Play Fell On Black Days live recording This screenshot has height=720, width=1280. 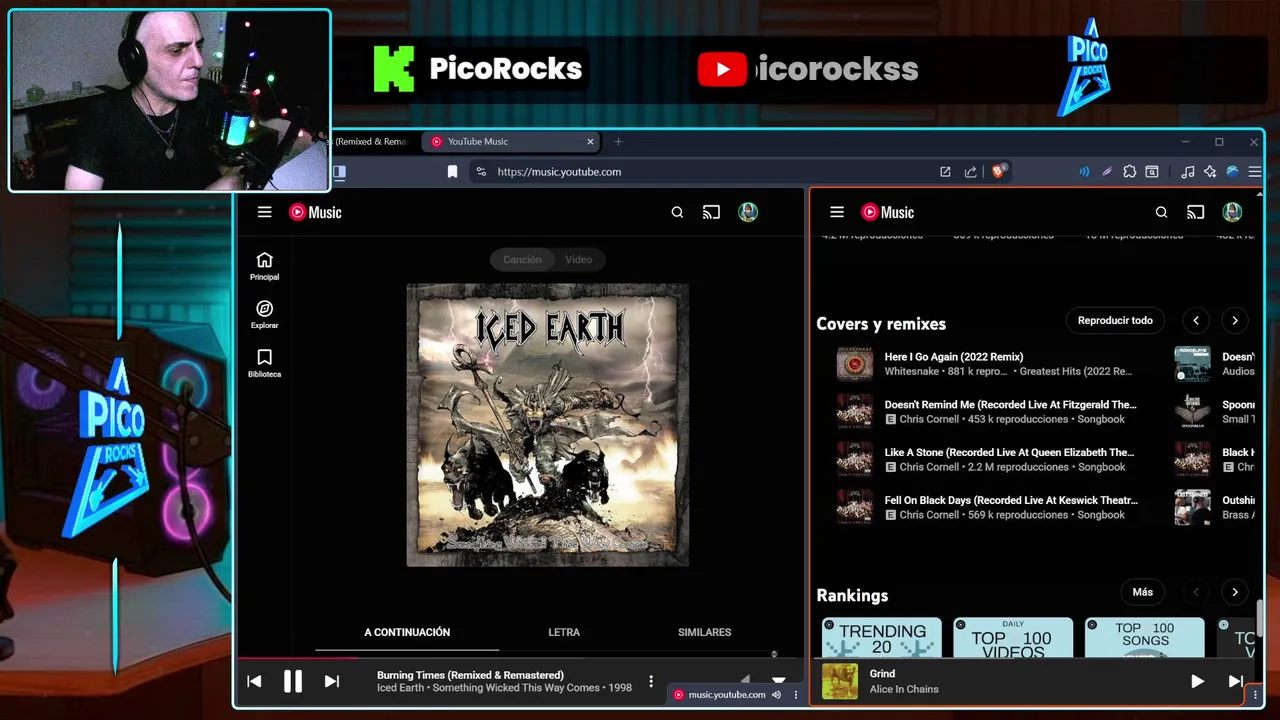(x=1011, y=500)
